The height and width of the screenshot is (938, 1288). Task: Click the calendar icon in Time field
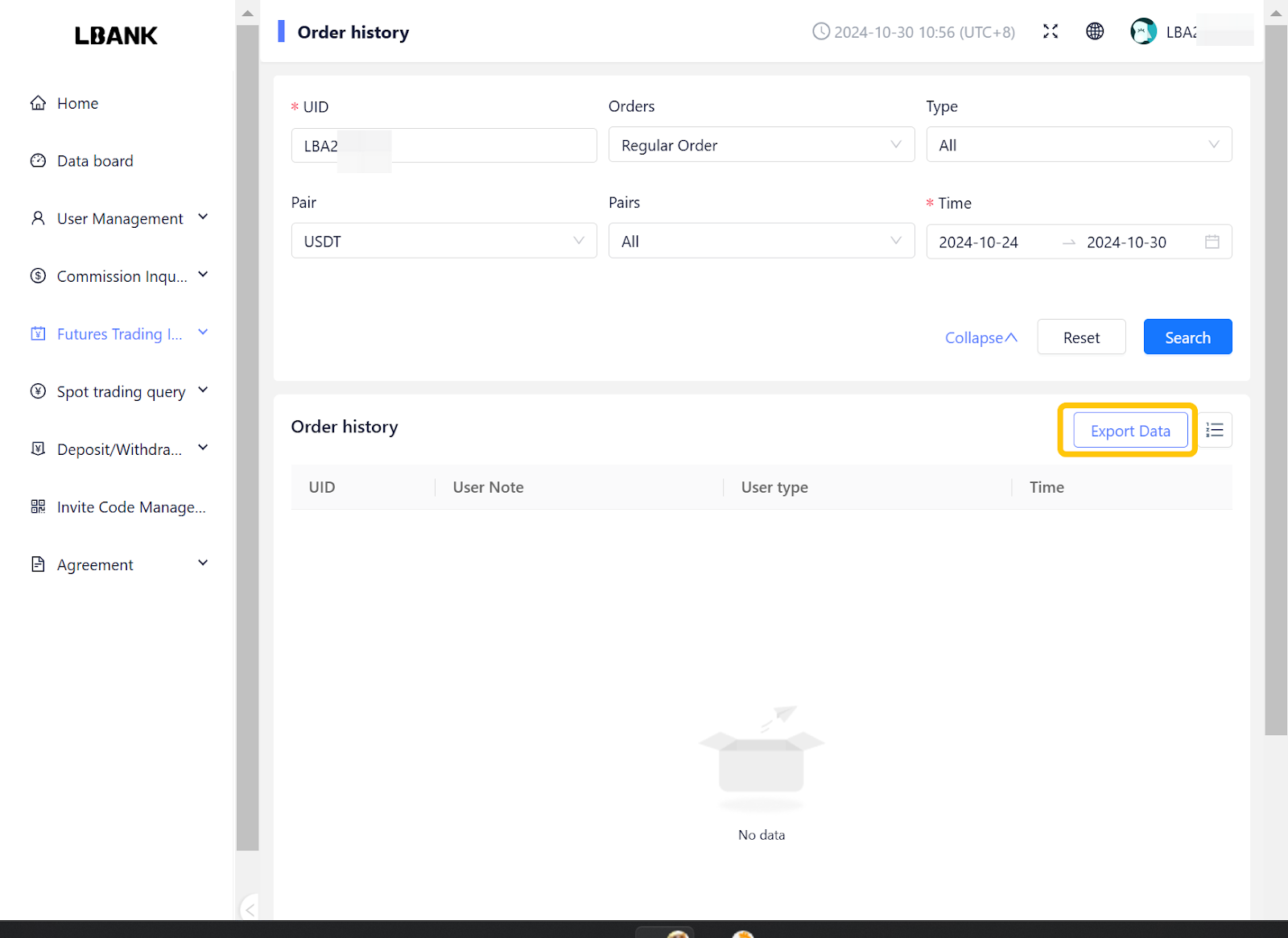coord(1212,242)
